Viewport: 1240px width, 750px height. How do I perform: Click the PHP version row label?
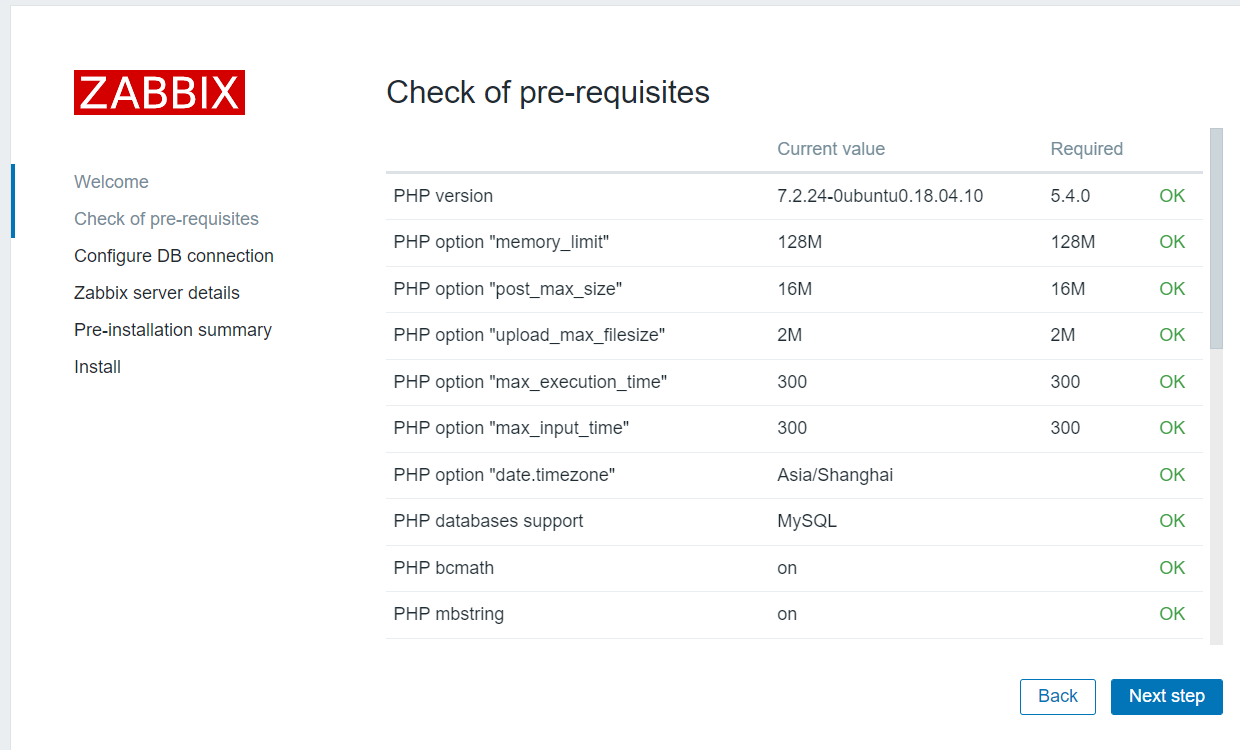click(x=443, y=196)
